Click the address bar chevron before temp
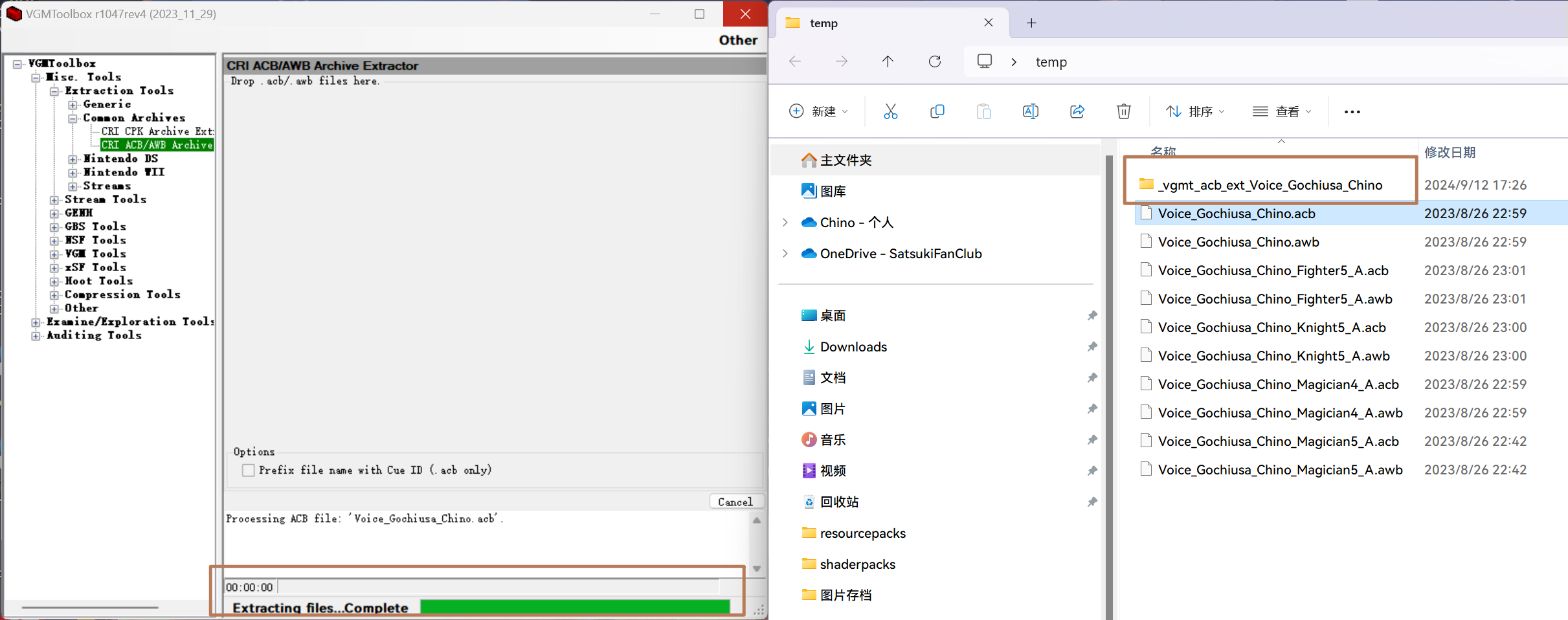1568x620 pixels. pos(1014,61)
